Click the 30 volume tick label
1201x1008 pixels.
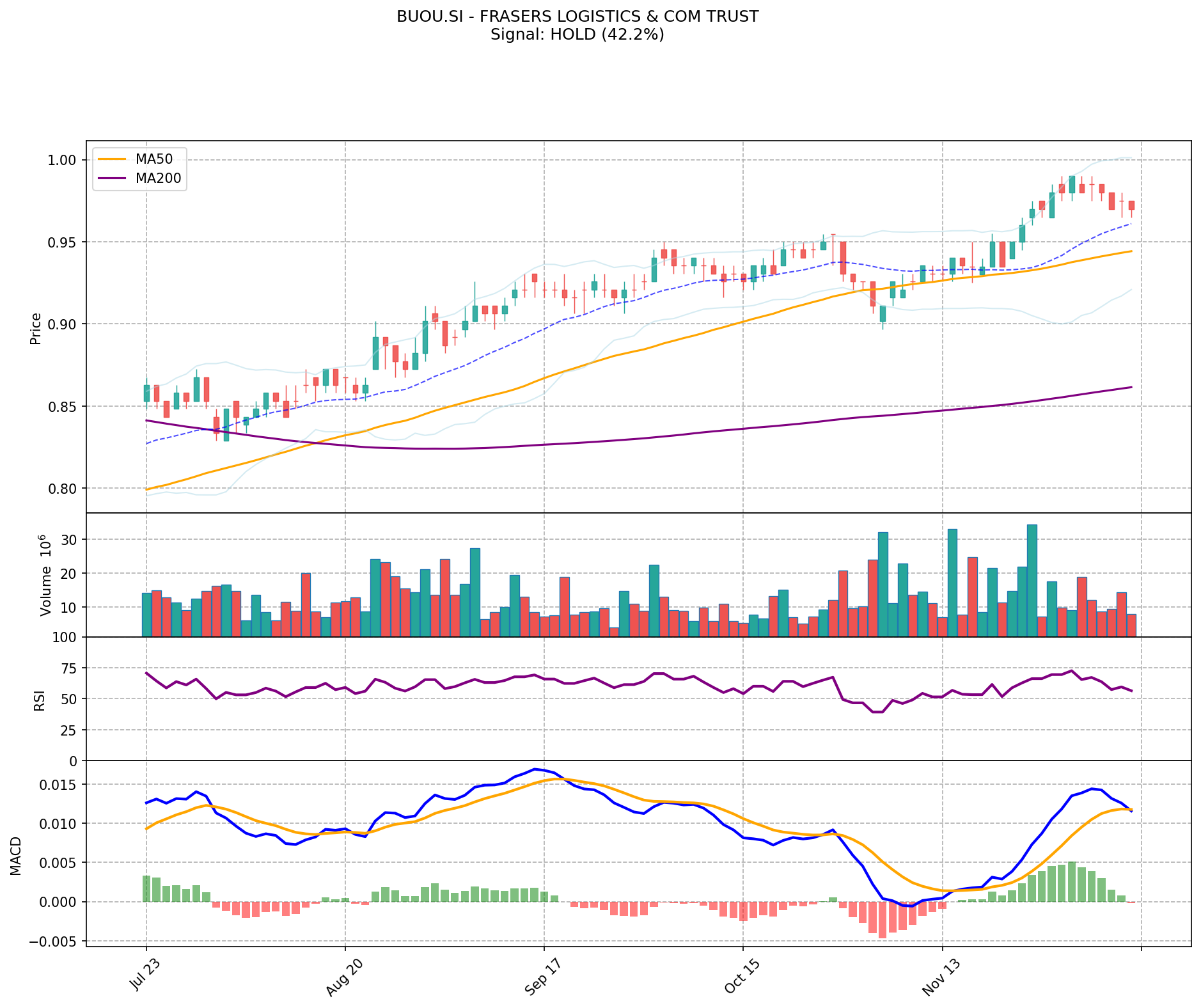click(x=69, y=540)
